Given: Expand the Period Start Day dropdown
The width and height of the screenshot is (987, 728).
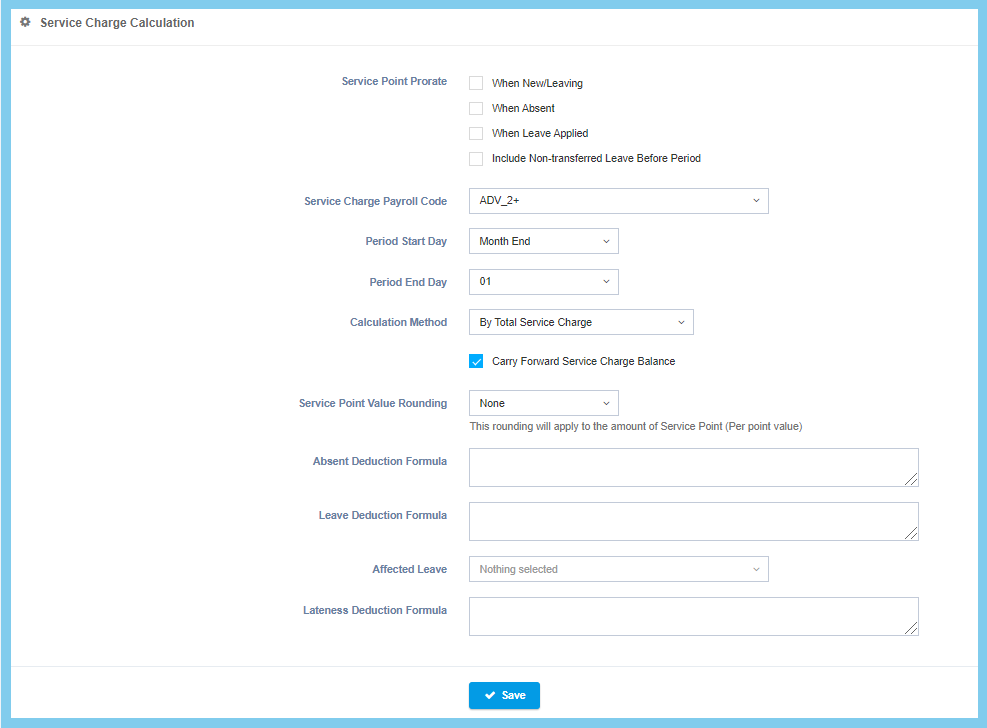Looking at the screenshot, I should tap(543, 241).
